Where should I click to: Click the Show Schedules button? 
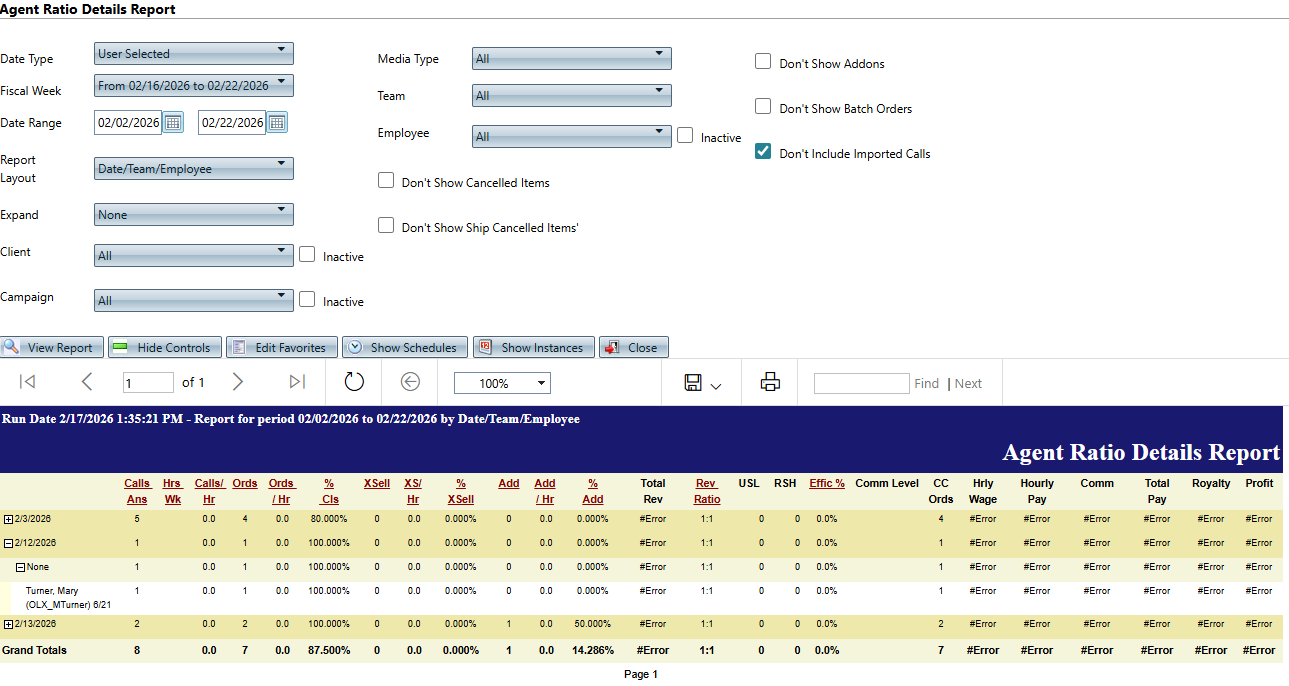403,348
